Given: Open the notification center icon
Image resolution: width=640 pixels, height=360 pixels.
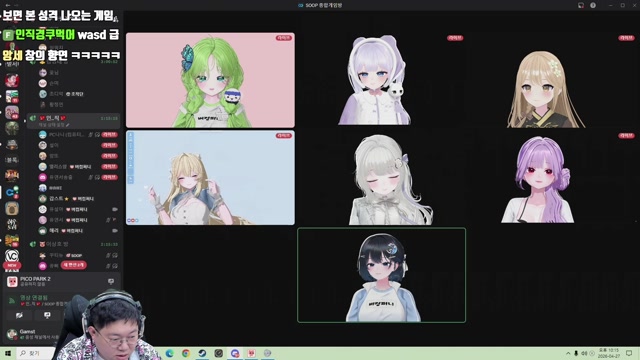Looking at the screenshot, I should click(x=629, y=353).
